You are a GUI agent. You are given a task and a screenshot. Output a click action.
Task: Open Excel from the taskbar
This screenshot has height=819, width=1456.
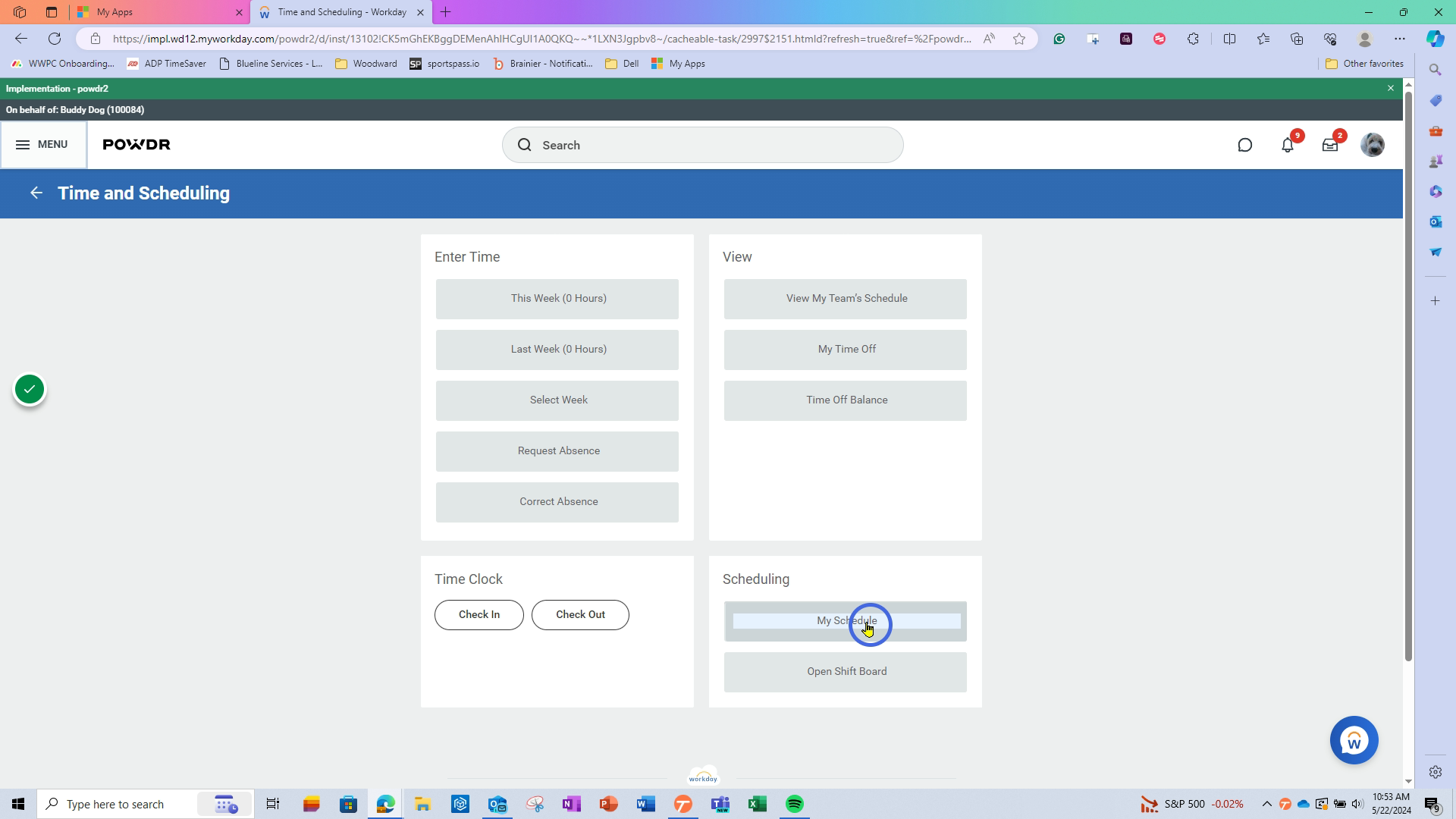click(x=758, y=804)
